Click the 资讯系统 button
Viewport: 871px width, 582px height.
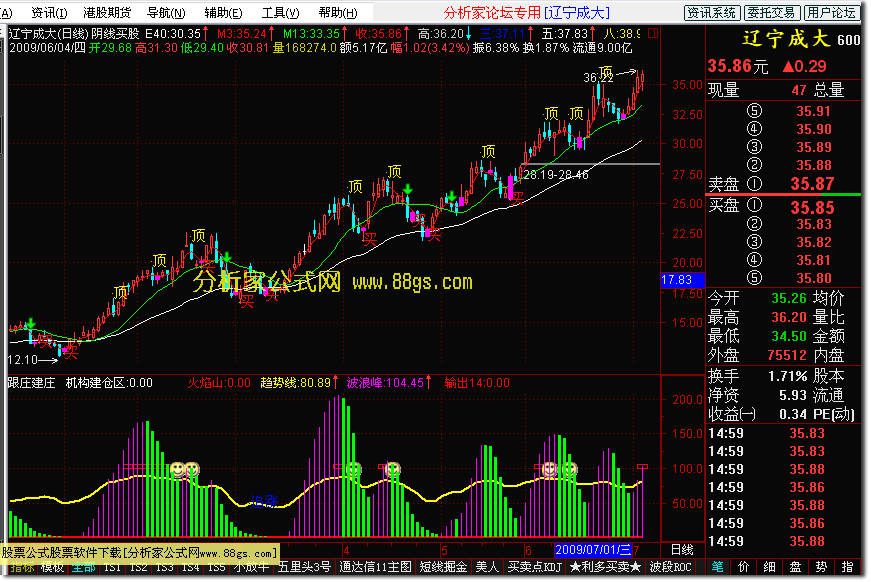(712, 12)
